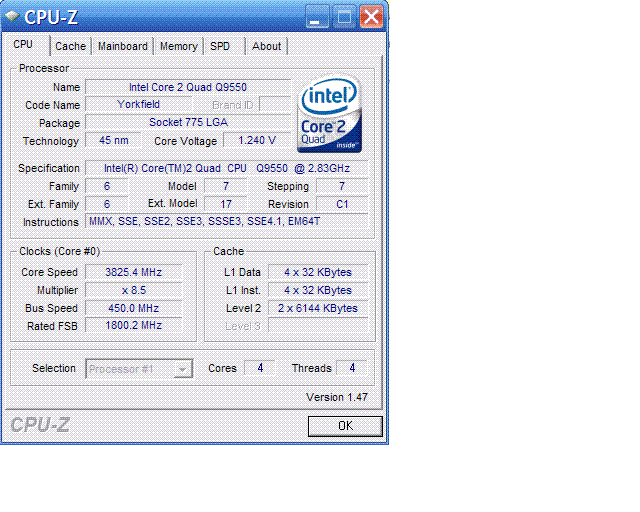
Task: Click the Threads value field
Action: tap(352, 368)
